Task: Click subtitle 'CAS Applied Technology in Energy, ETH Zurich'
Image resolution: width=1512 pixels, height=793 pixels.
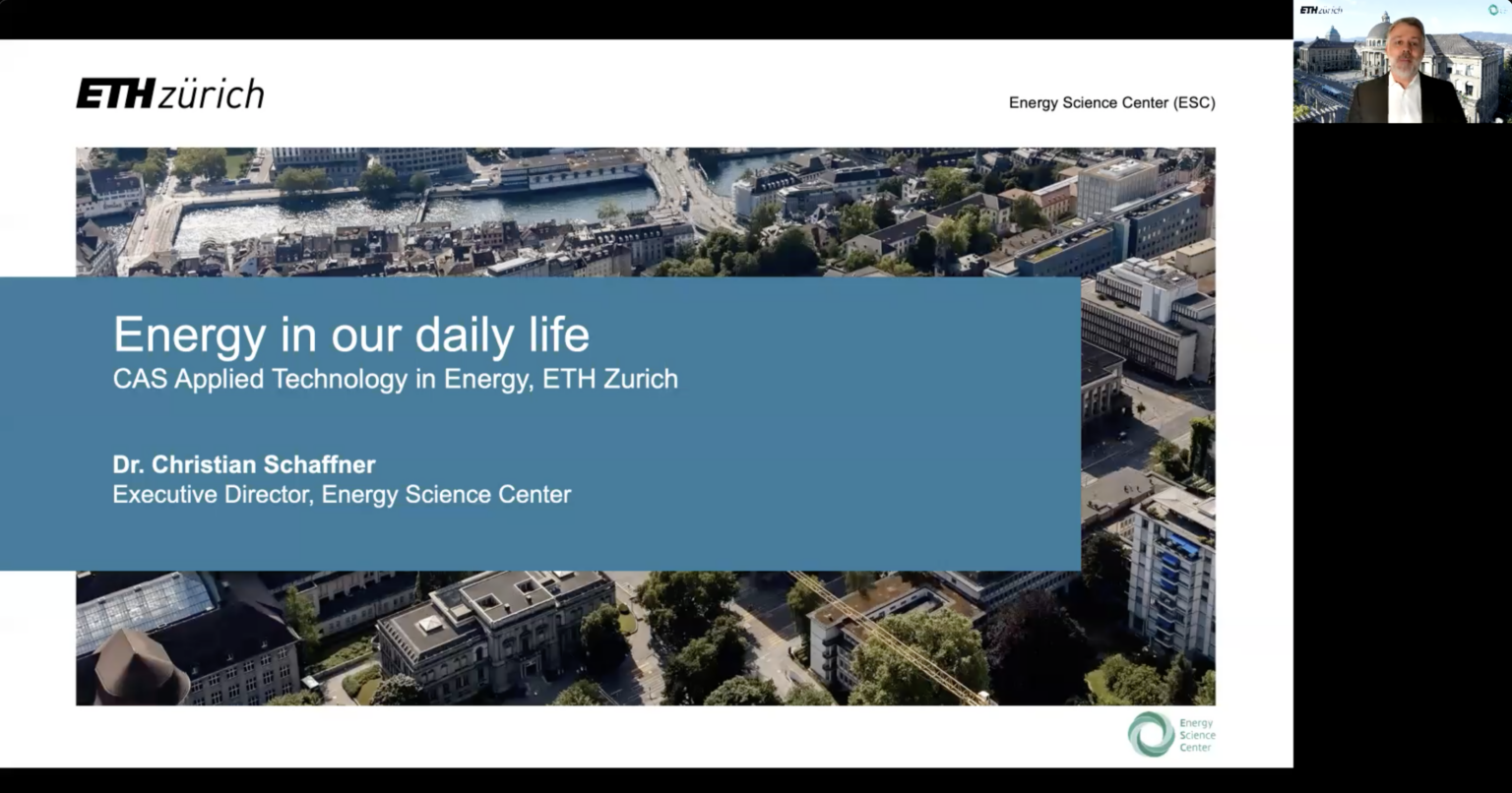Action: coord(396,379)
